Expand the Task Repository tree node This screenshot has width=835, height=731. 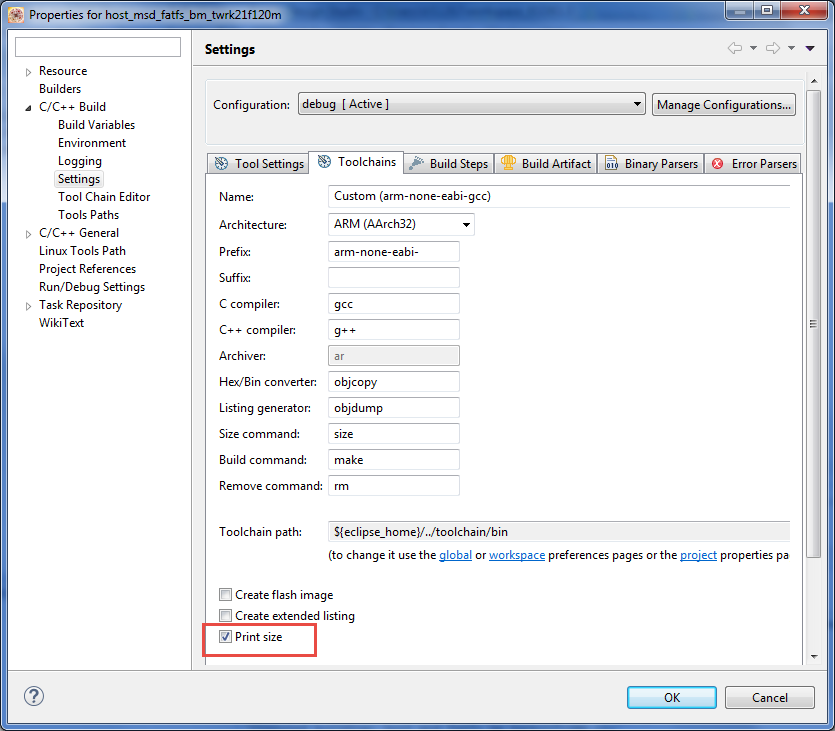(28, 306)
